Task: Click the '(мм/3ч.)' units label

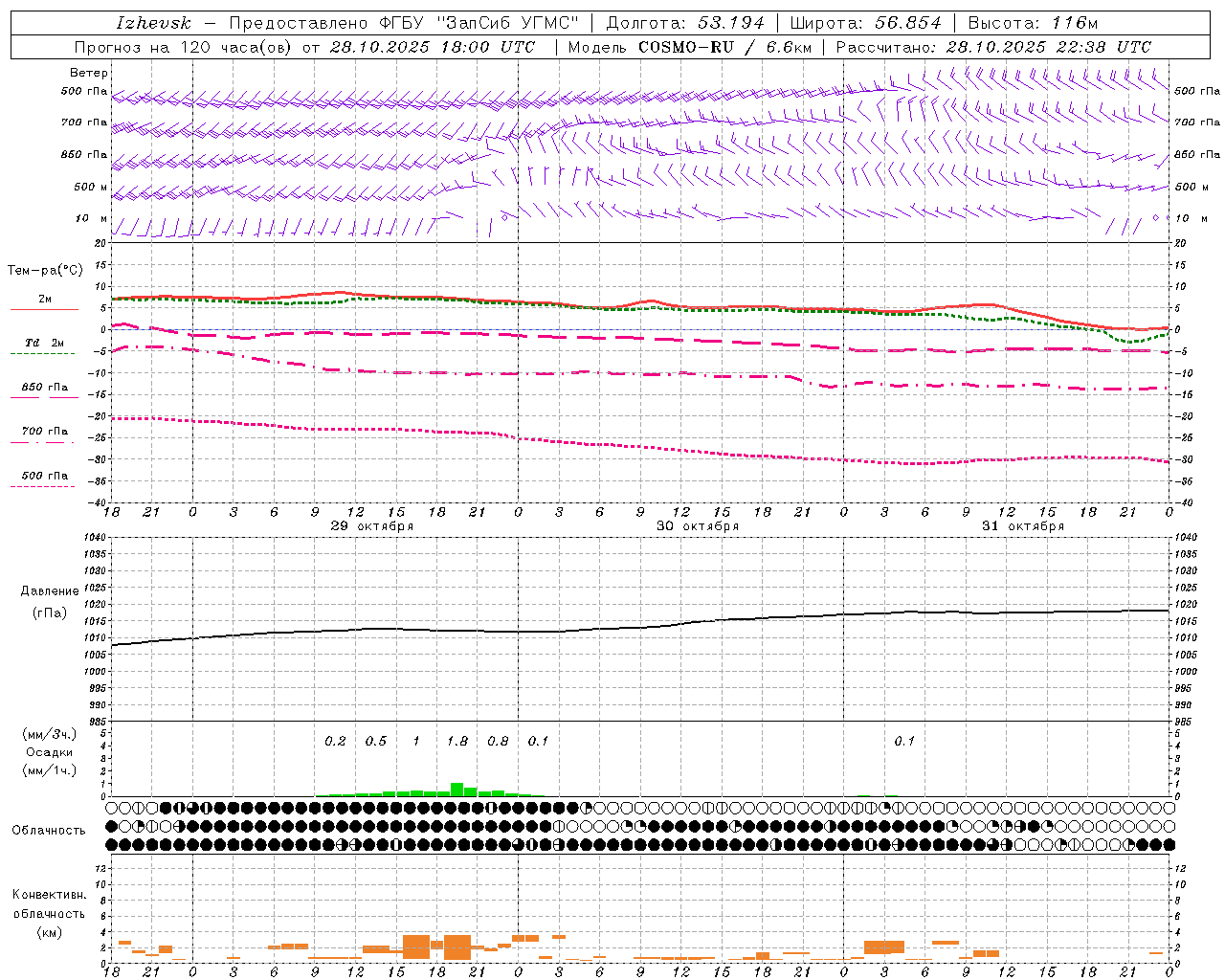Action: [50, 734]
